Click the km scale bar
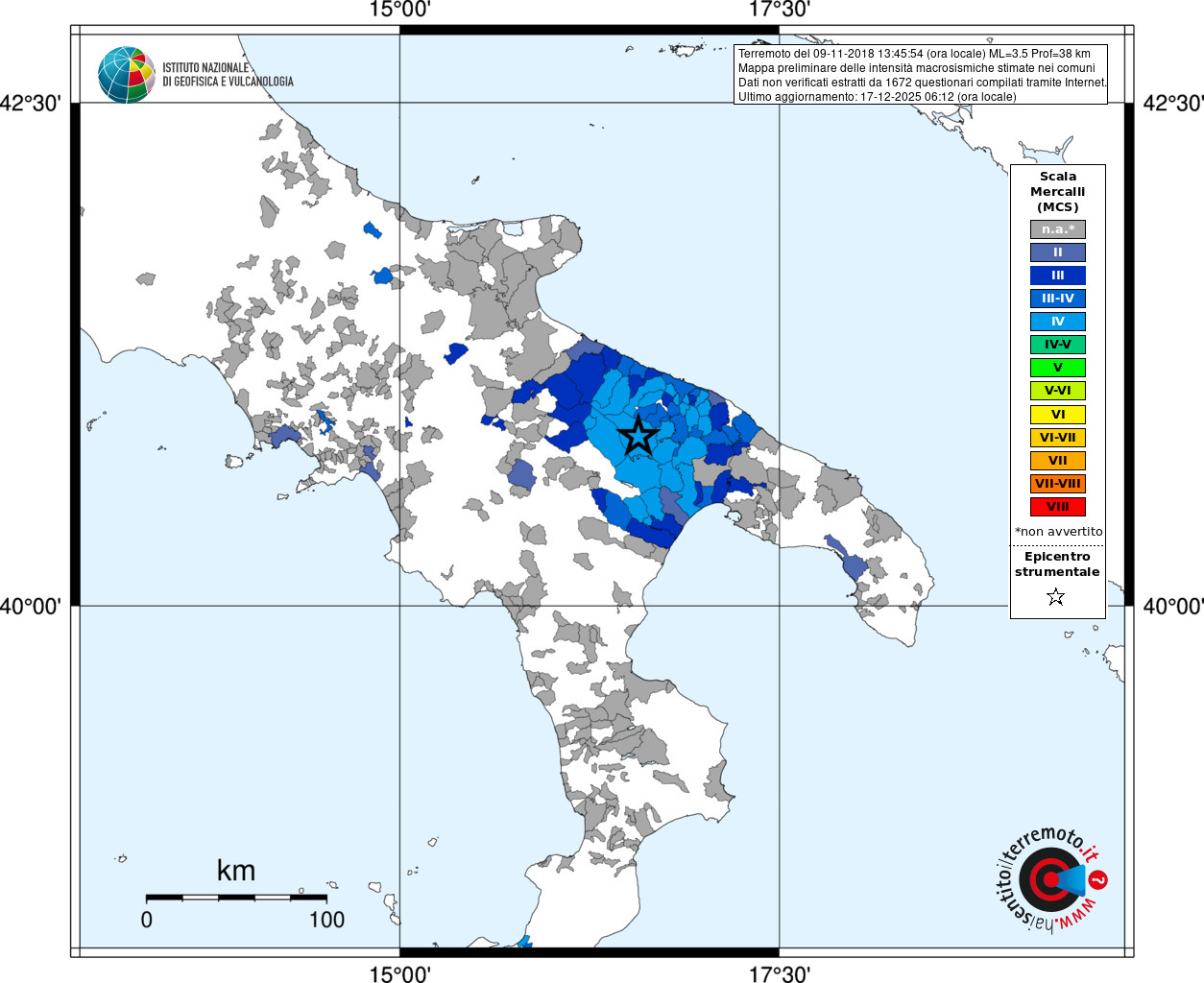This screenshot has width=1204, height=983. [236, 898]
